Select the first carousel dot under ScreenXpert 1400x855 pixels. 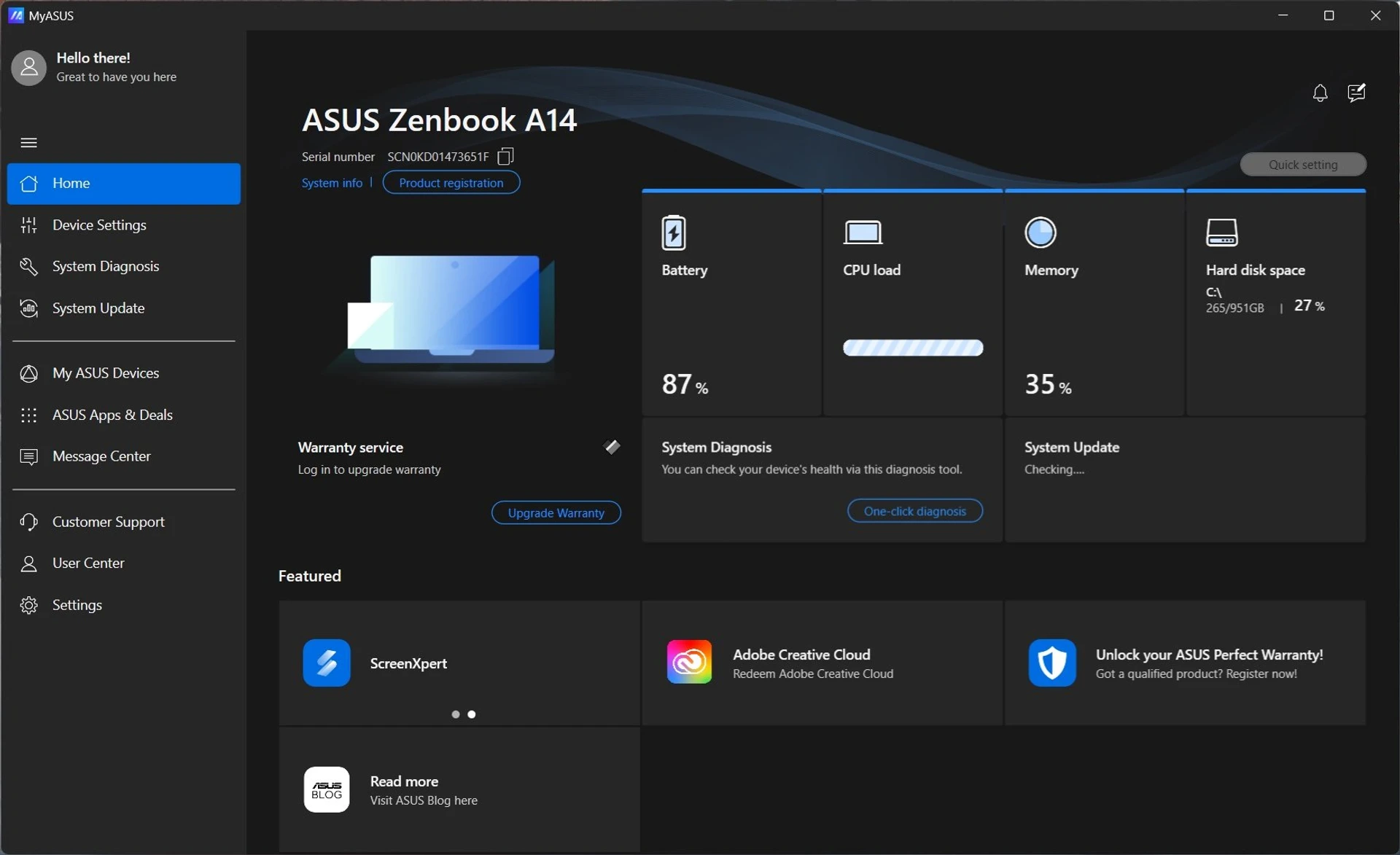click(x=456, y=714)
